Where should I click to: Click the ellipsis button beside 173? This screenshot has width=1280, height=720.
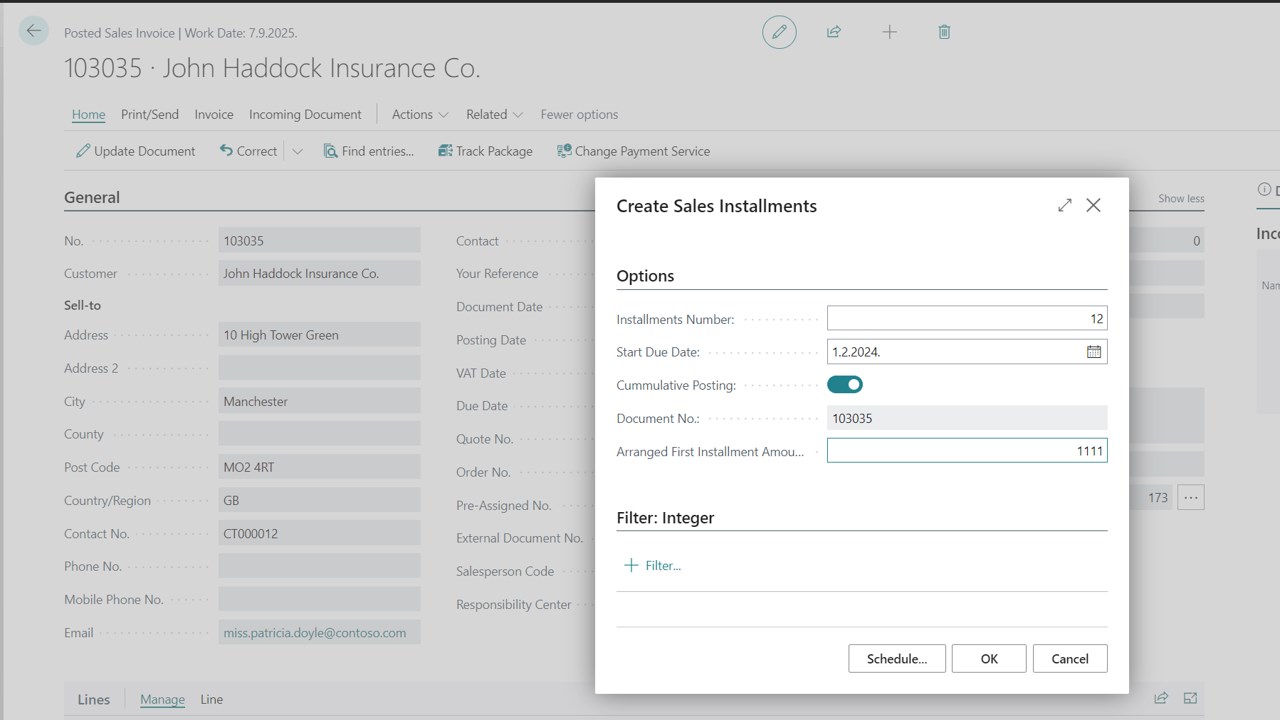(x=1190, y=497)
